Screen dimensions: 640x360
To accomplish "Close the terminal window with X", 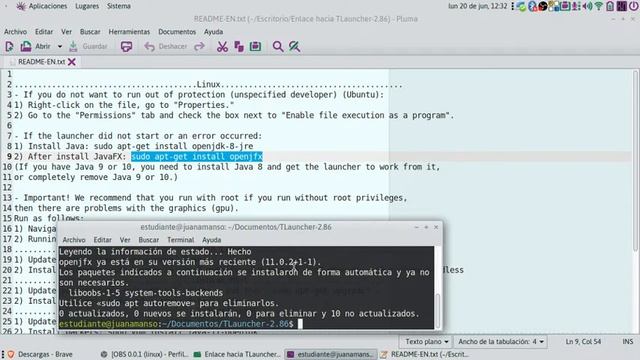I will (x=436, y=227).
